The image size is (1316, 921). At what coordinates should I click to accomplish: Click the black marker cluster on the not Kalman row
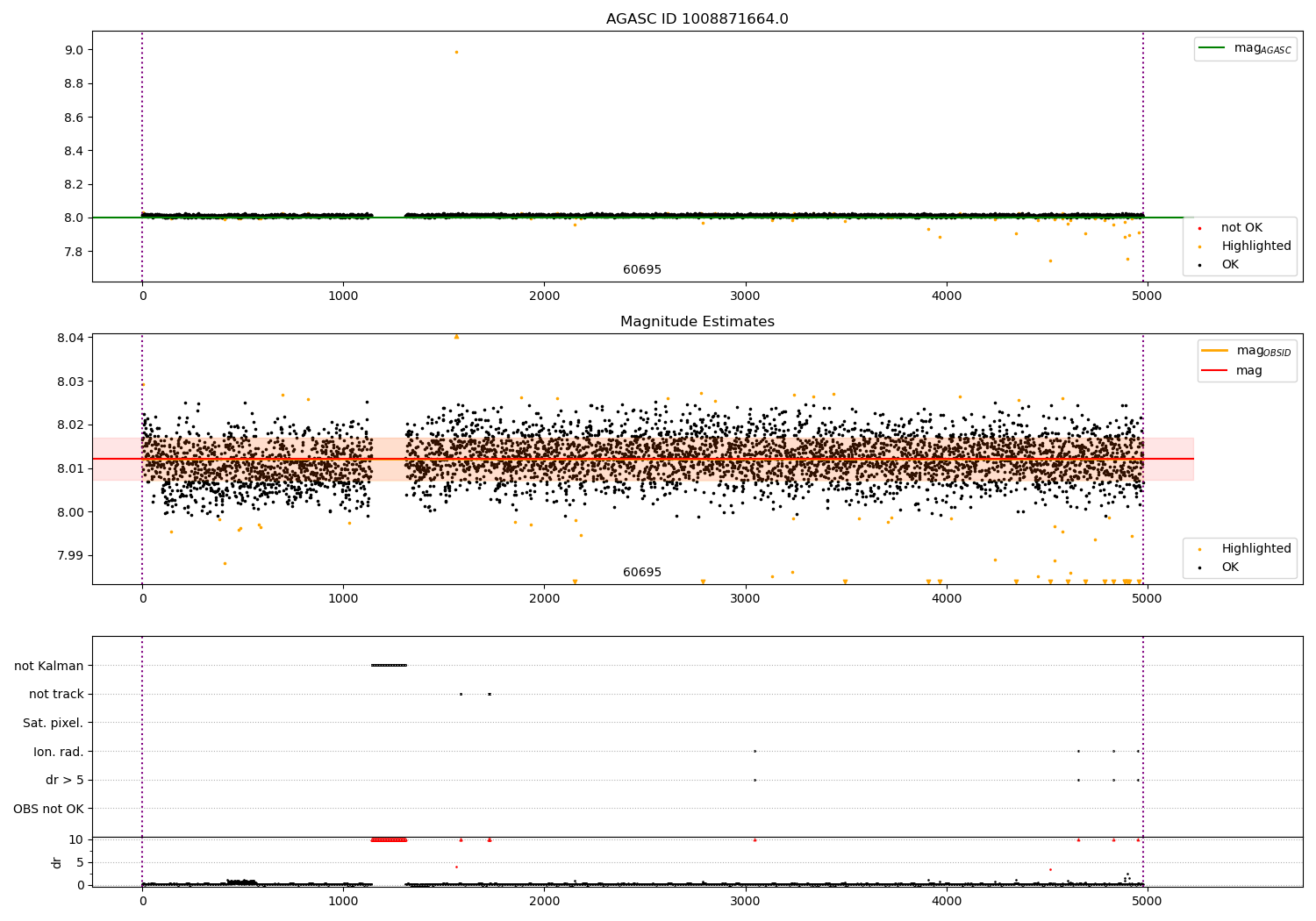[x=389, y=665]
